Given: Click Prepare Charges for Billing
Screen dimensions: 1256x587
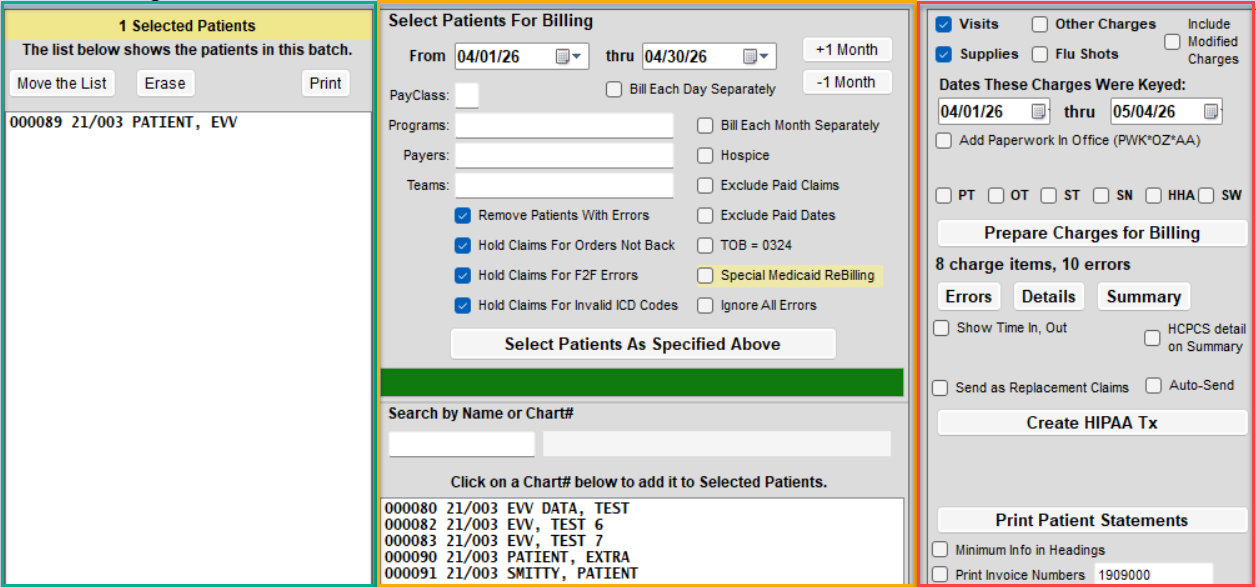Looking at the screenshot, I should (1092, 233).
